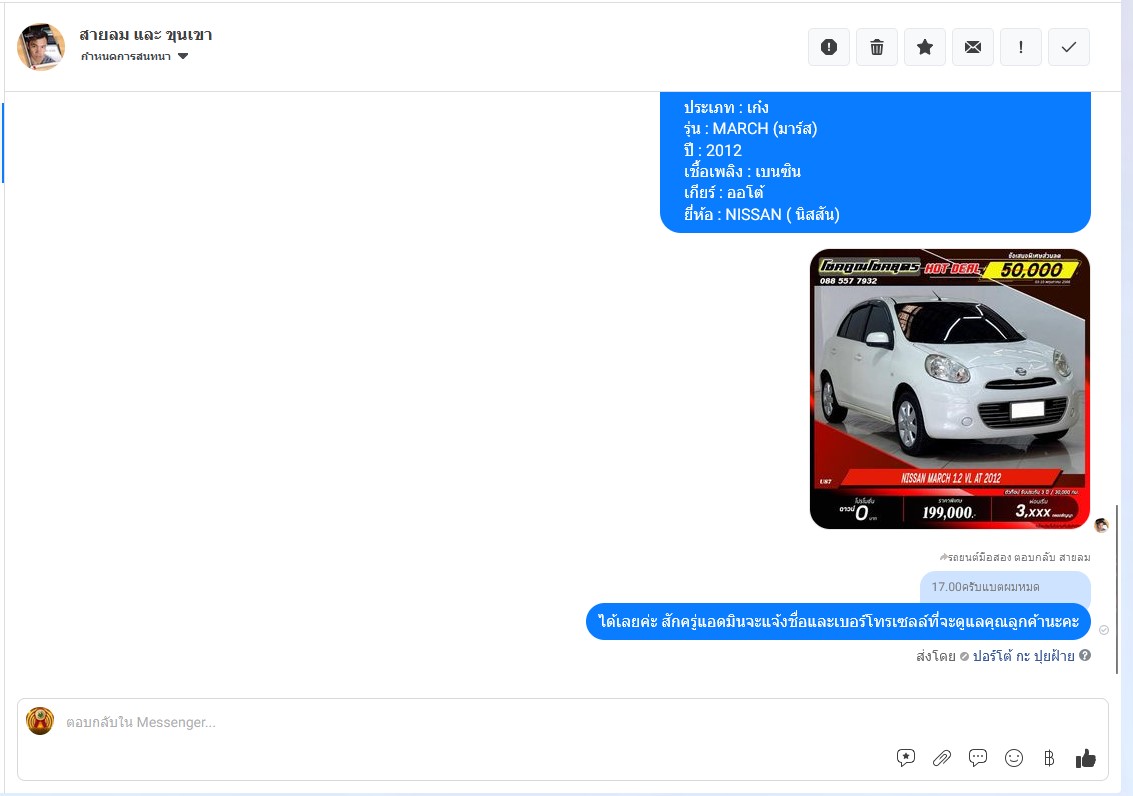Request payment with Baht icon

(1049, 758)
